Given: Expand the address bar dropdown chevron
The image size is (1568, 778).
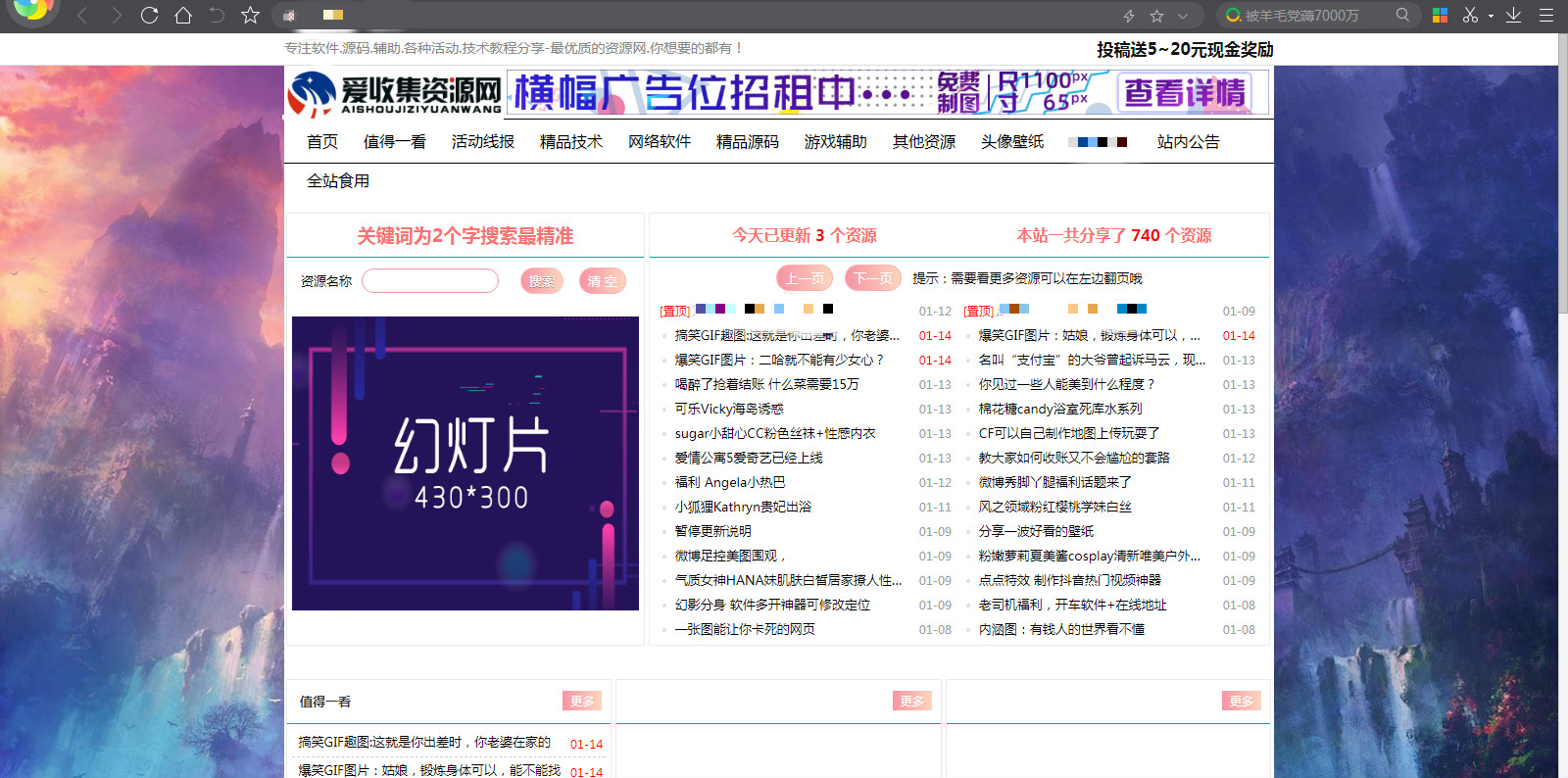Looking at the screenshot, I should click(x=1183, y=16).
